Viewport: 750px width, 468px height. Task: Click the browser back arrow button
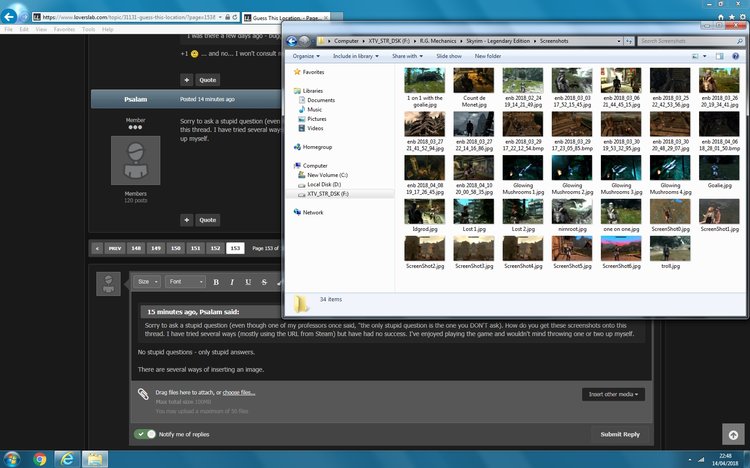9,17
